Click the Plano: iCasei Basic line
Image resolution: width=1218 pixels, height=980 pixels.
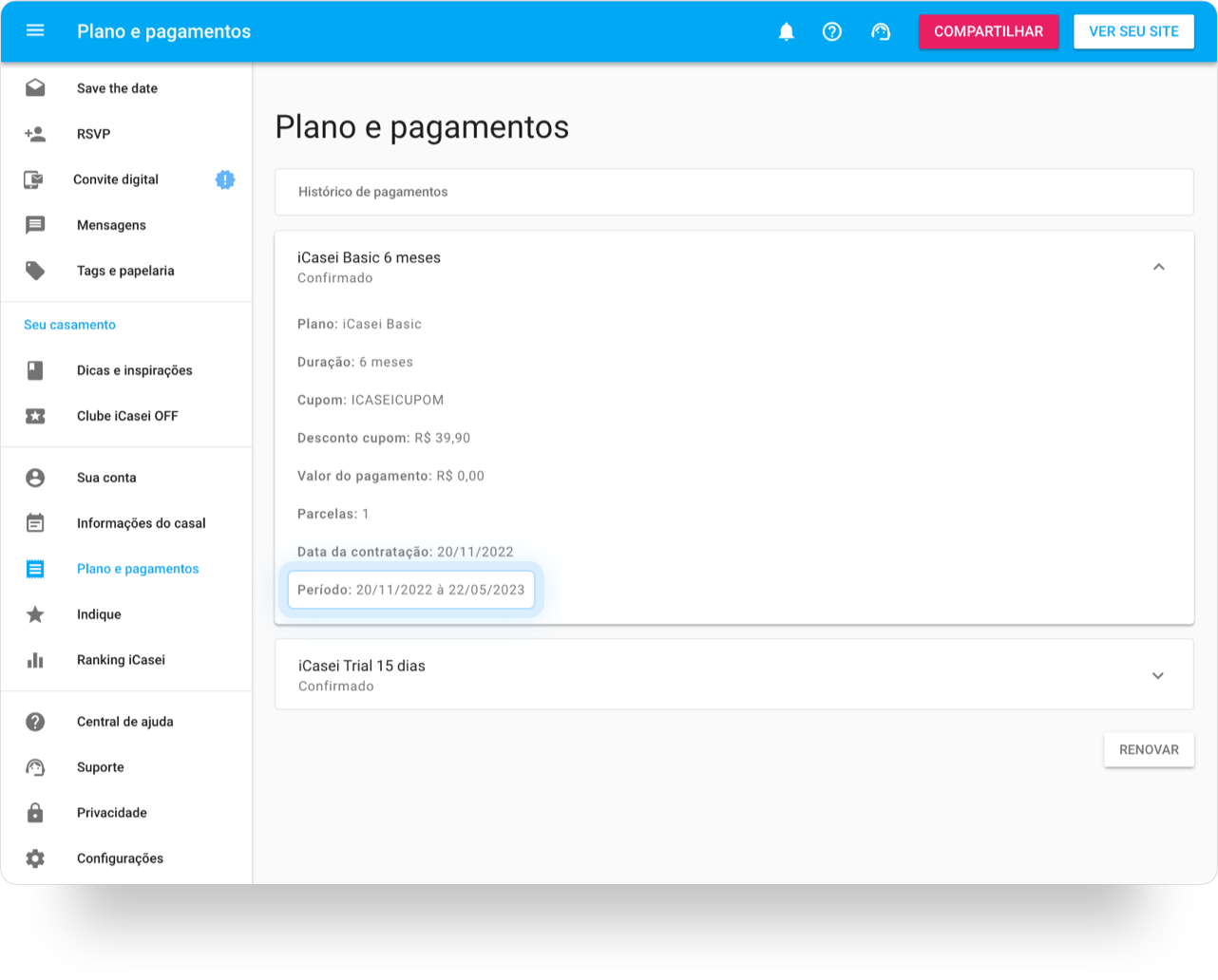(359, 324)
